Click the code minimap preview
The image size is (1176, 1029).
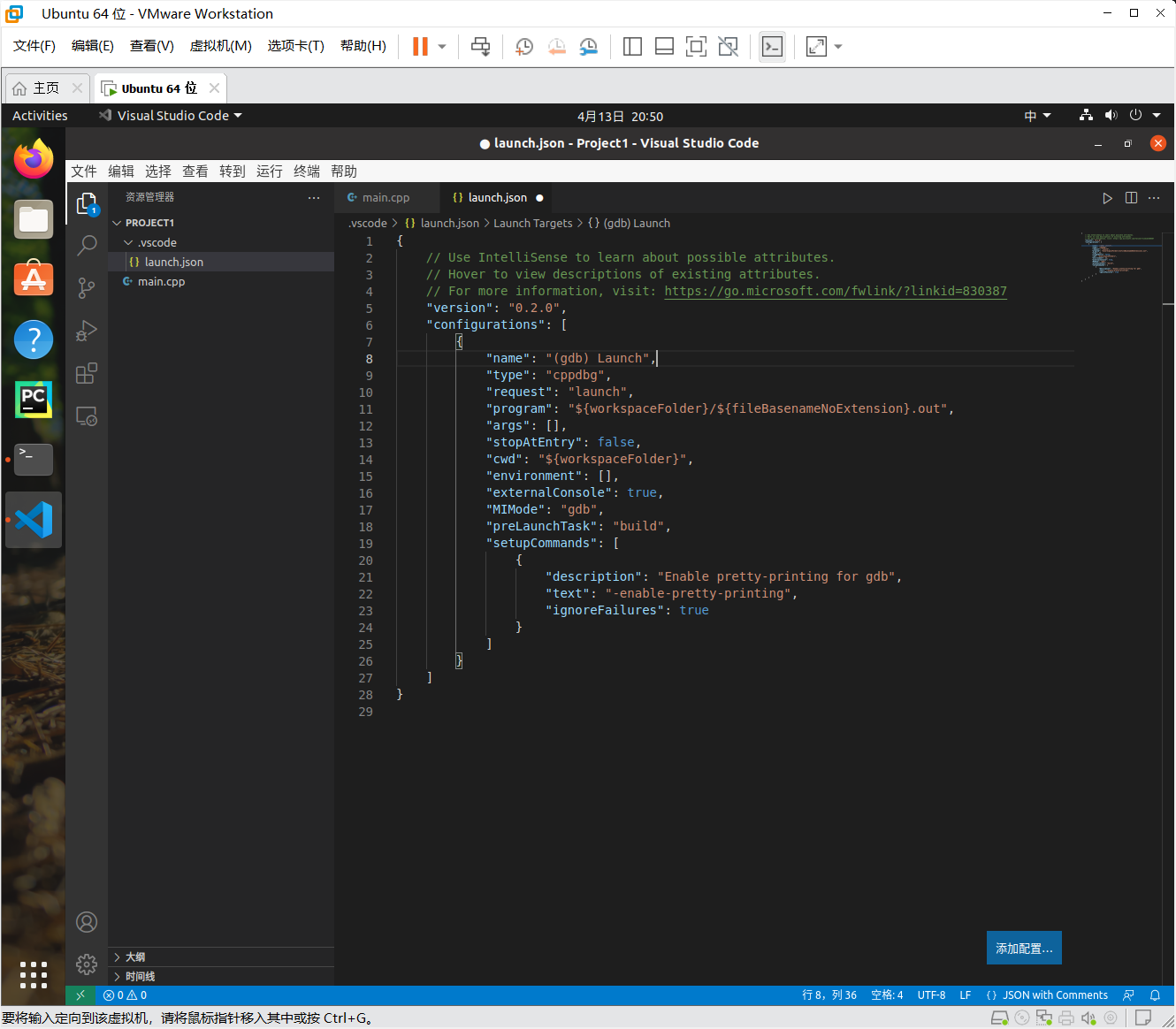[x=1119, y=256]
